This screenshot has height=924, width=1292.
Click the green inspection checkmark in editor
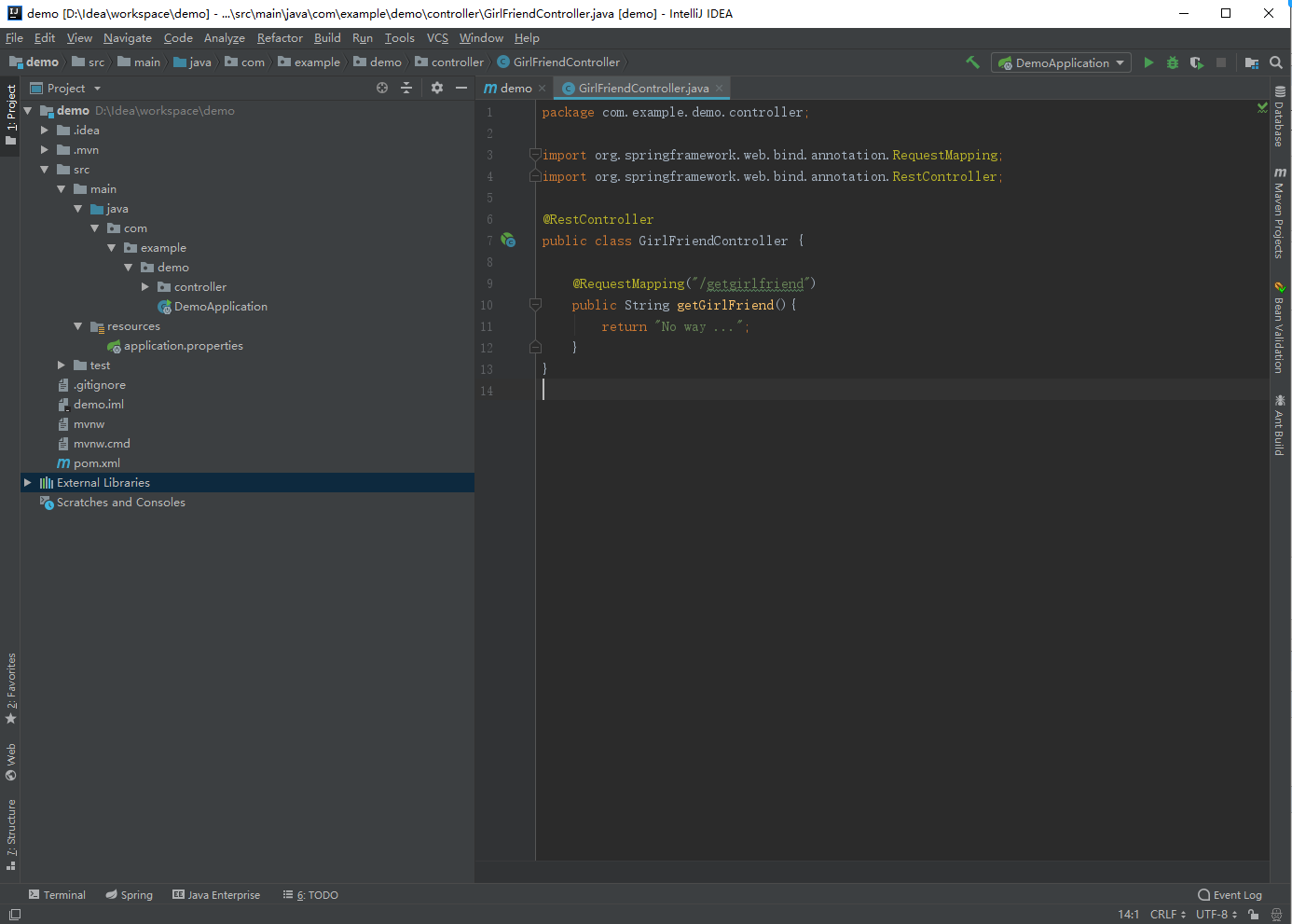[1262, 108]
